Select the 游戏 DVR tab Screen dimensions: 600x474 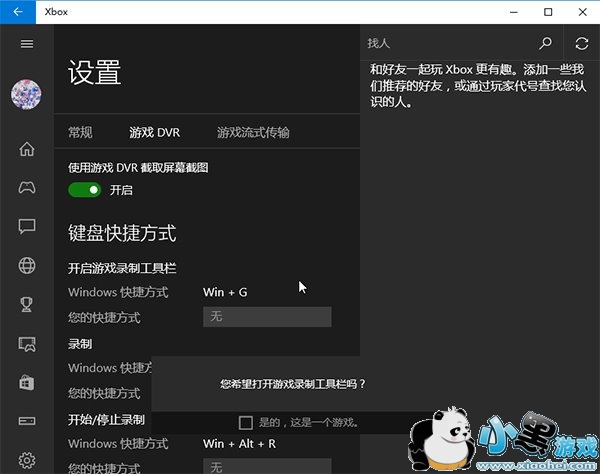point(155,132)
